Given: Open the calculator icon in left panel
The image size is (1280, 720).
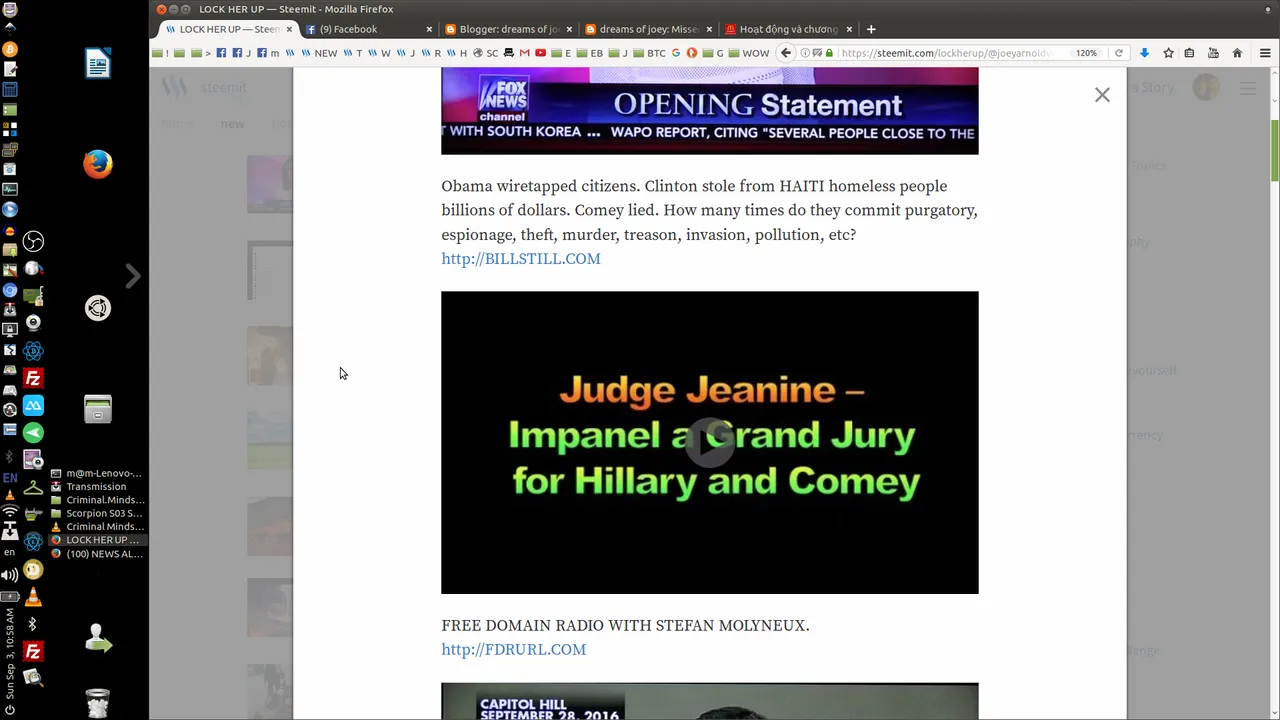Looking at the screenshot, I should (10, 89).
